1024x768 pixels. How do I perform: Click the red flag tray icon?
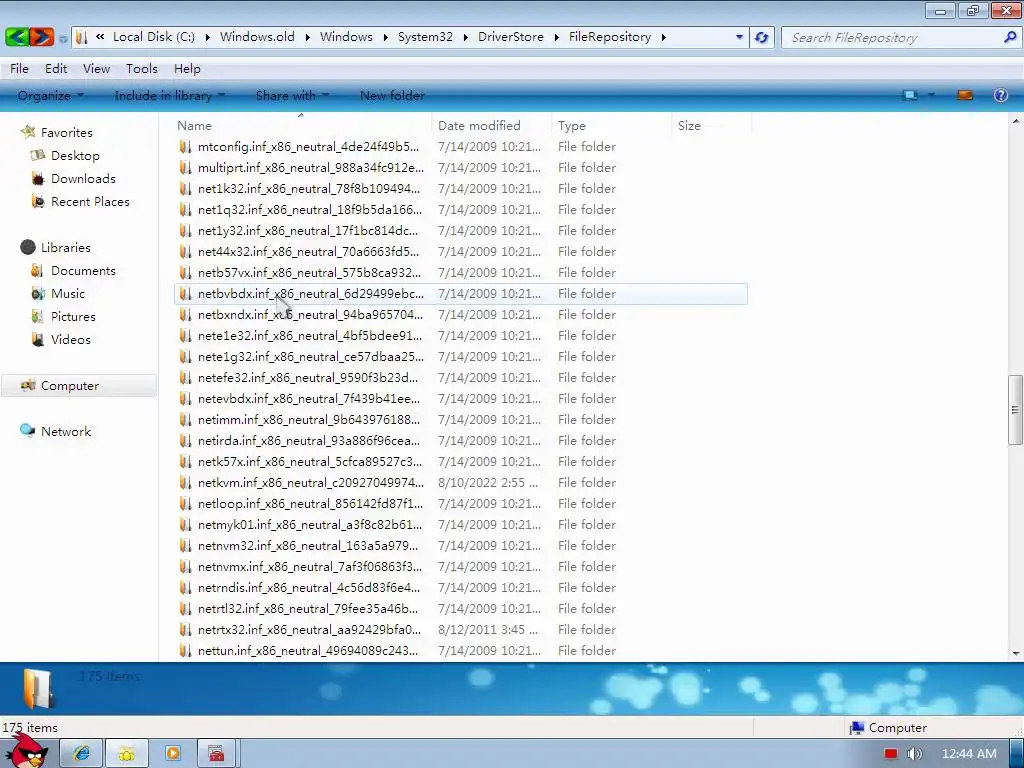coord(891,754)
